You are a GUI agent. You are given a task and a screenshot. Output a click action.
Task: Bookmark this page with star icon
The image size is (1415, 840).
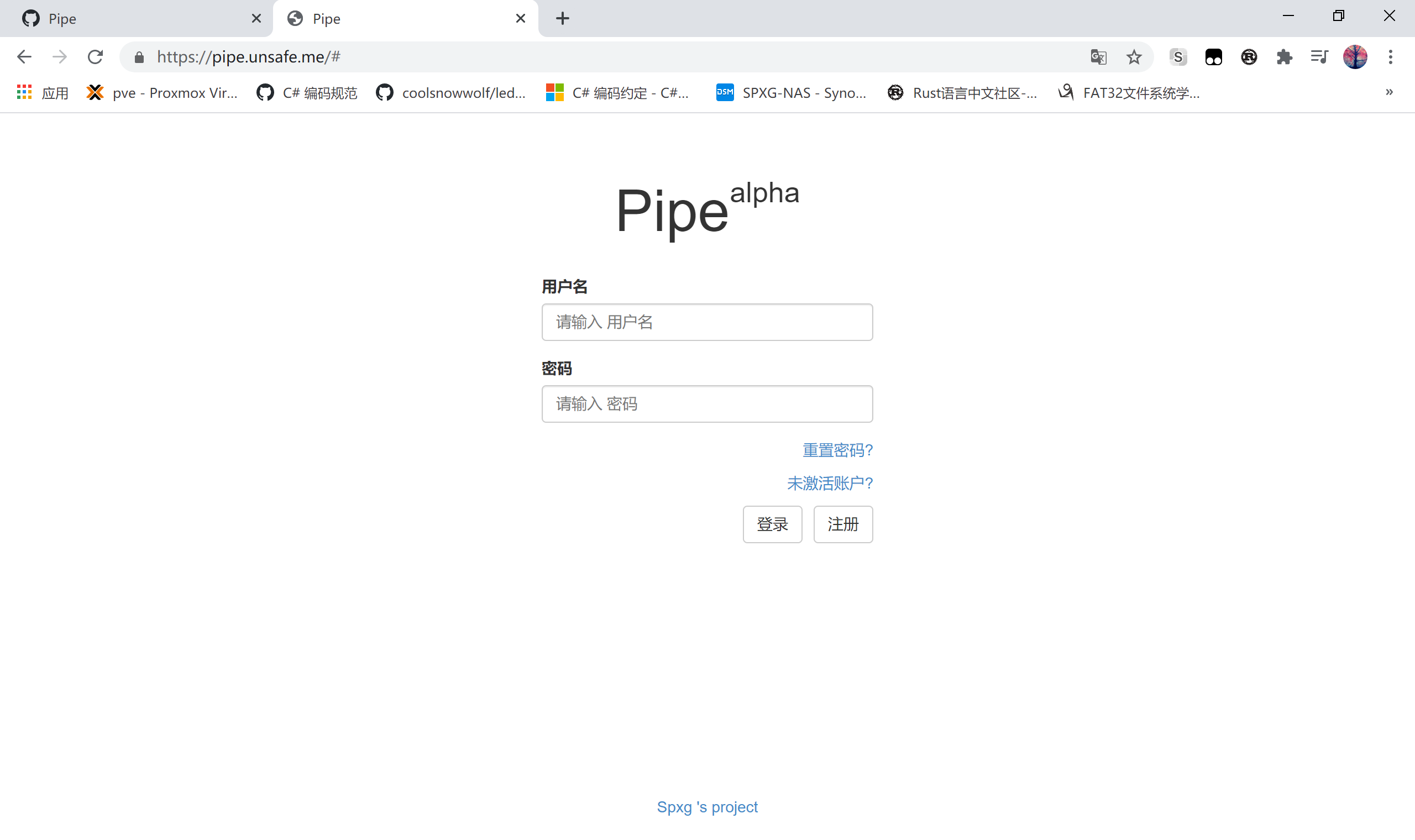[1134, 57]
